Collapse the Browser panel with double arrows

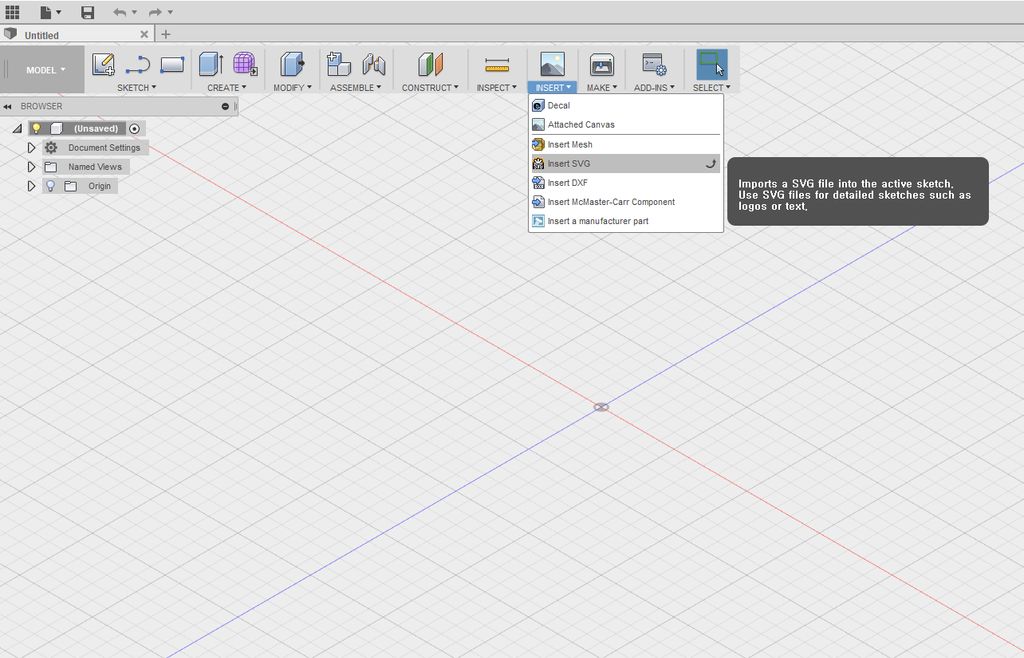pyautogui.click(x=7, y=106)
